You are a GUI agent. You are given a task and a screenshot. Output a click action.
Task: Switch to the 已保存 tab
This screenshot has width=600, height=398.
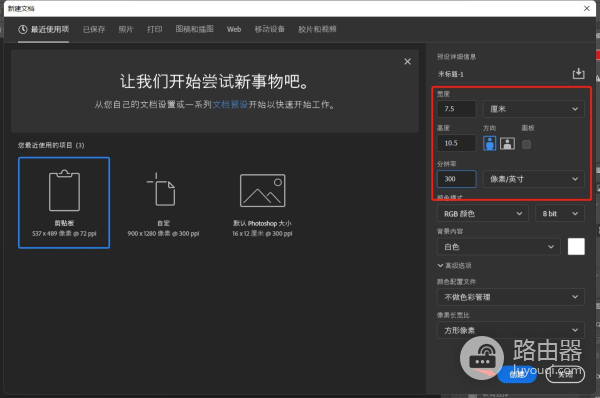(x=94, y=29)
